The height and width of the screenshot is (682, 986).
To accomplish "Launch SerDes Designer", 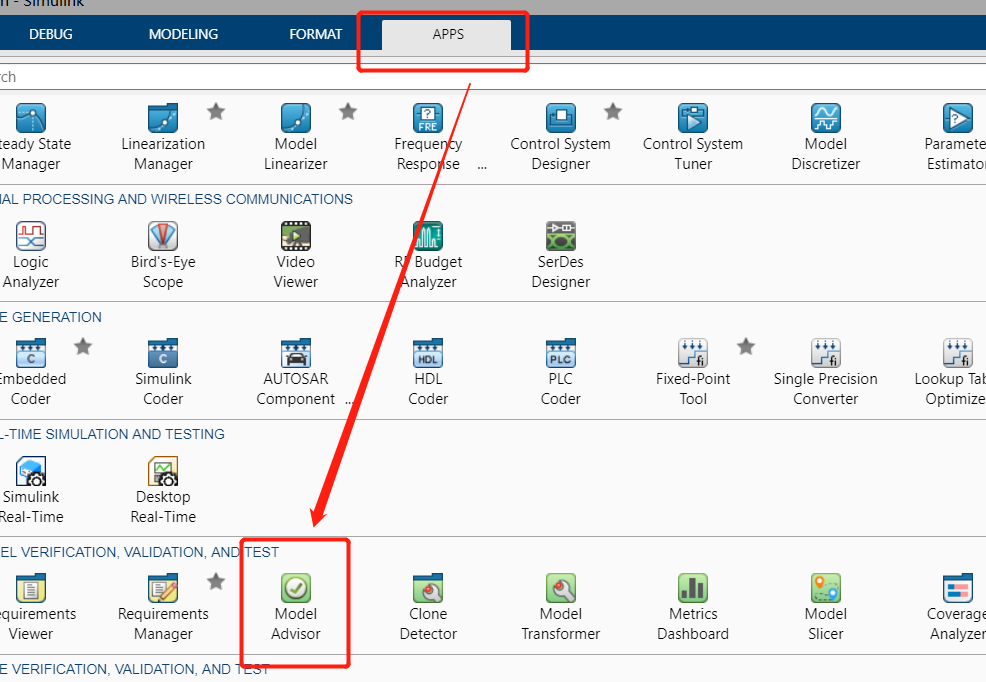I will (560, 255).
